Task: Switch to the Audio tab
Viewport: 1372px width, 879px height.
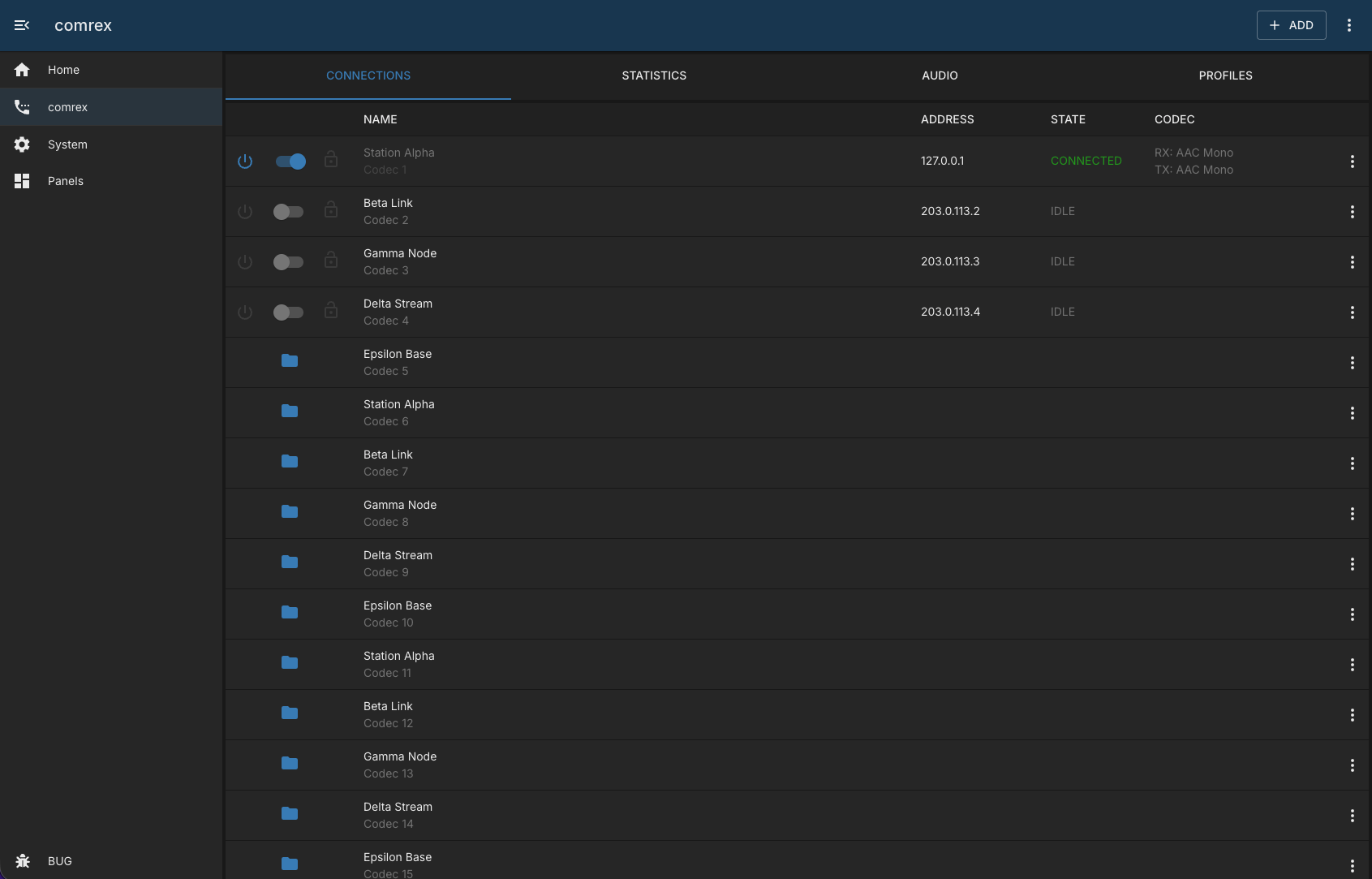Action: [x=940, y=75]
